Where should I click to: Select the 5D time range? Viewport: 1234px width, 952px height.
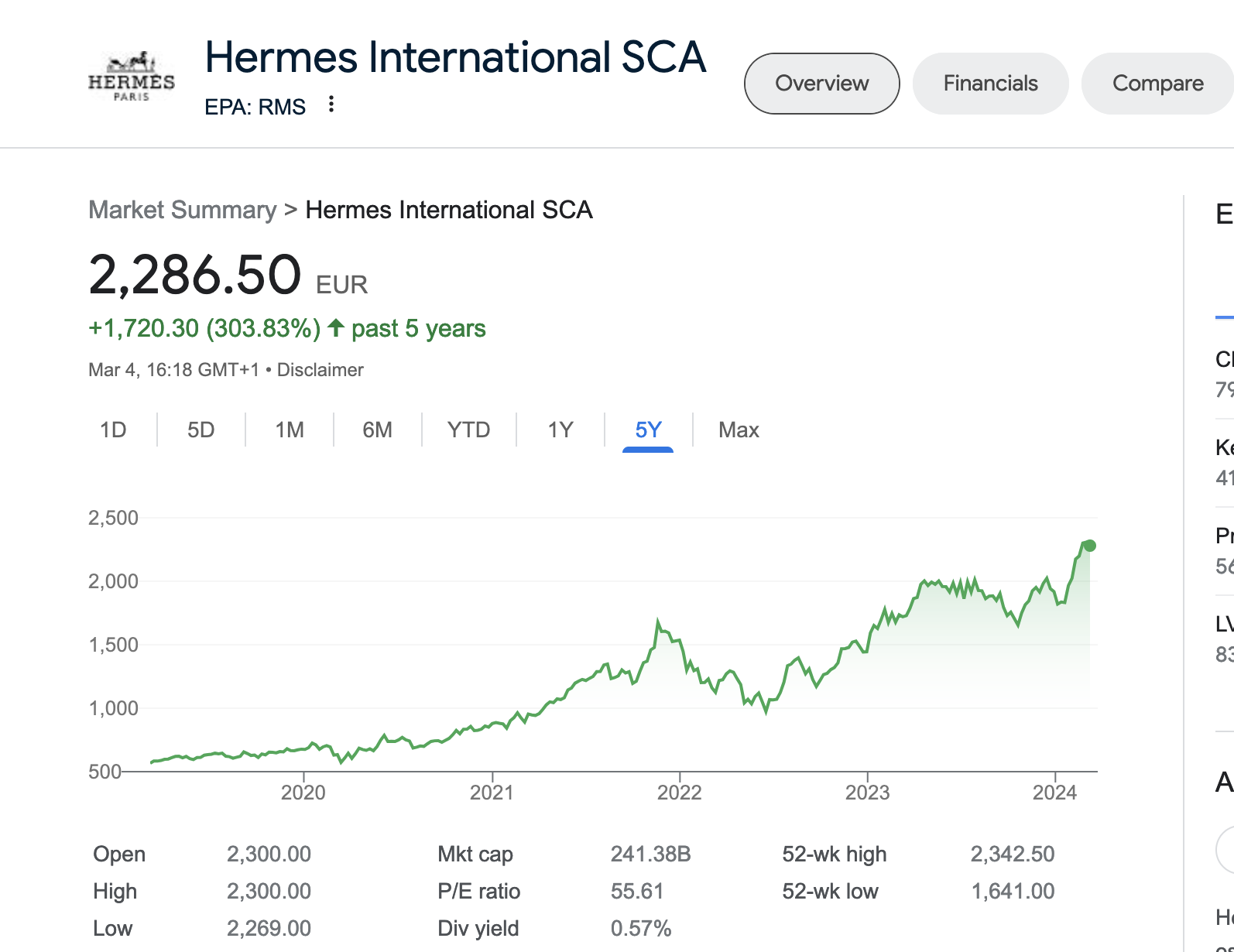201,430
